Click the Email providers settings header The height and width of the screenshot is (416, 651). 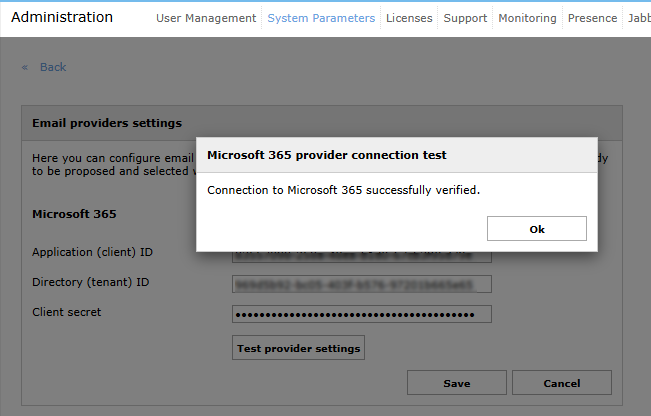pos(107,123)
